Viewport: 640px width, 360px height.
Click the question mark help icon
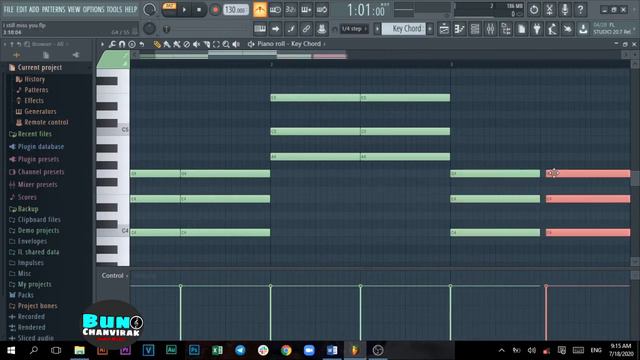580,10
